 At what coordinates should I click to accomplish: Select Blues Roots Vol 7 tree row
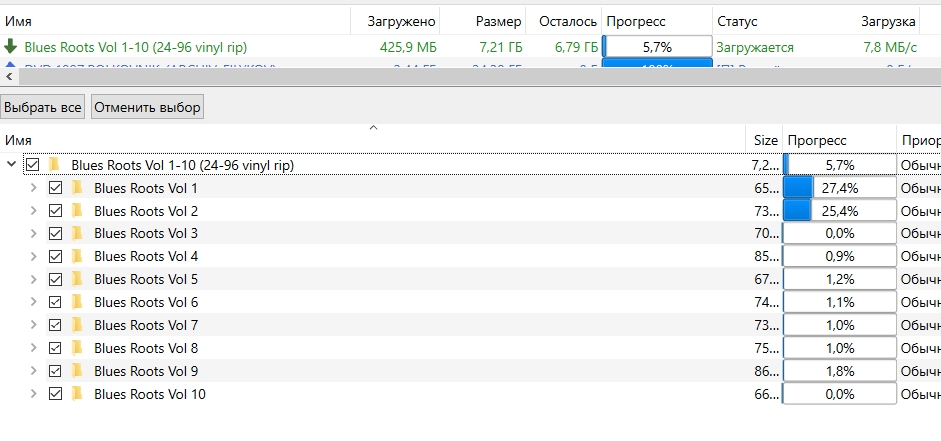click(x=146, y=325)
